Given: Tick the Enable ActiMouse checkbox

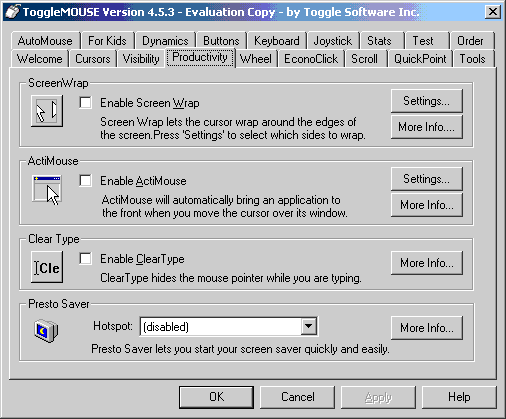Looking at the screenshot, I should 86,181.
